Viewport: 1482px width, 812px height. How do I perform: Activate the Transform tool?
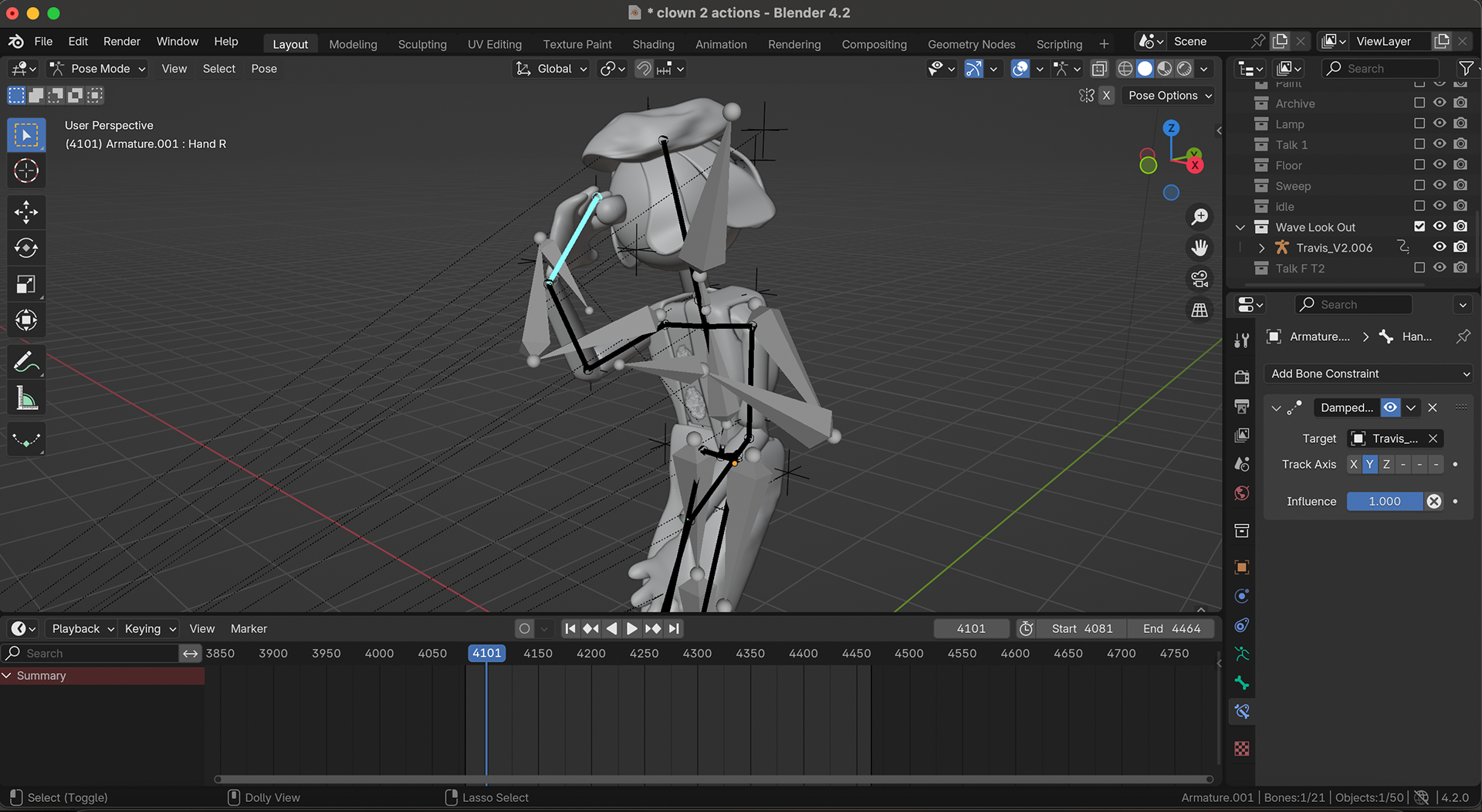click(x=26, y=320)
